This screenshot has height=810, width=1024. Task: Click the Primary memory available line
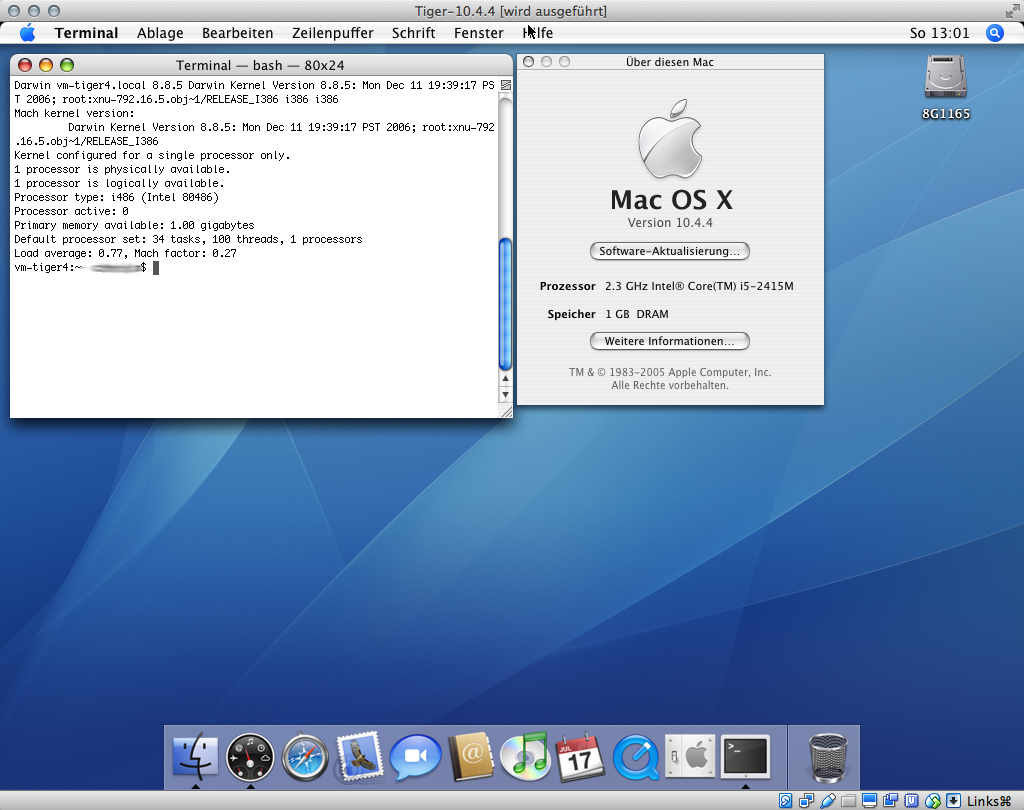click(x=134, y=225)
